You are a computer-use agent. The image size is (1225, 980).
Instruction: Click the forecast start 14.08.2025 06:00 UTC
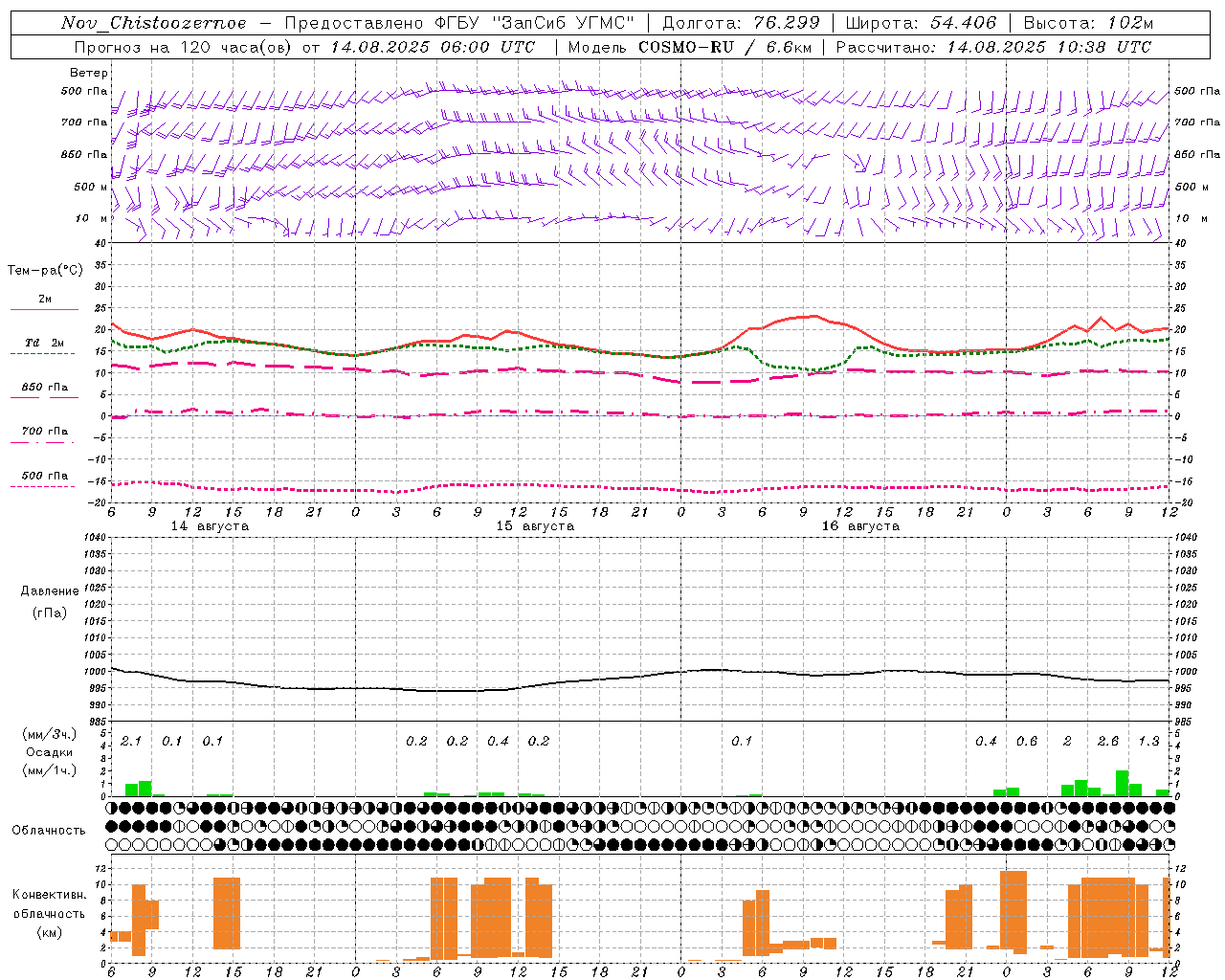tap(433, 47)
